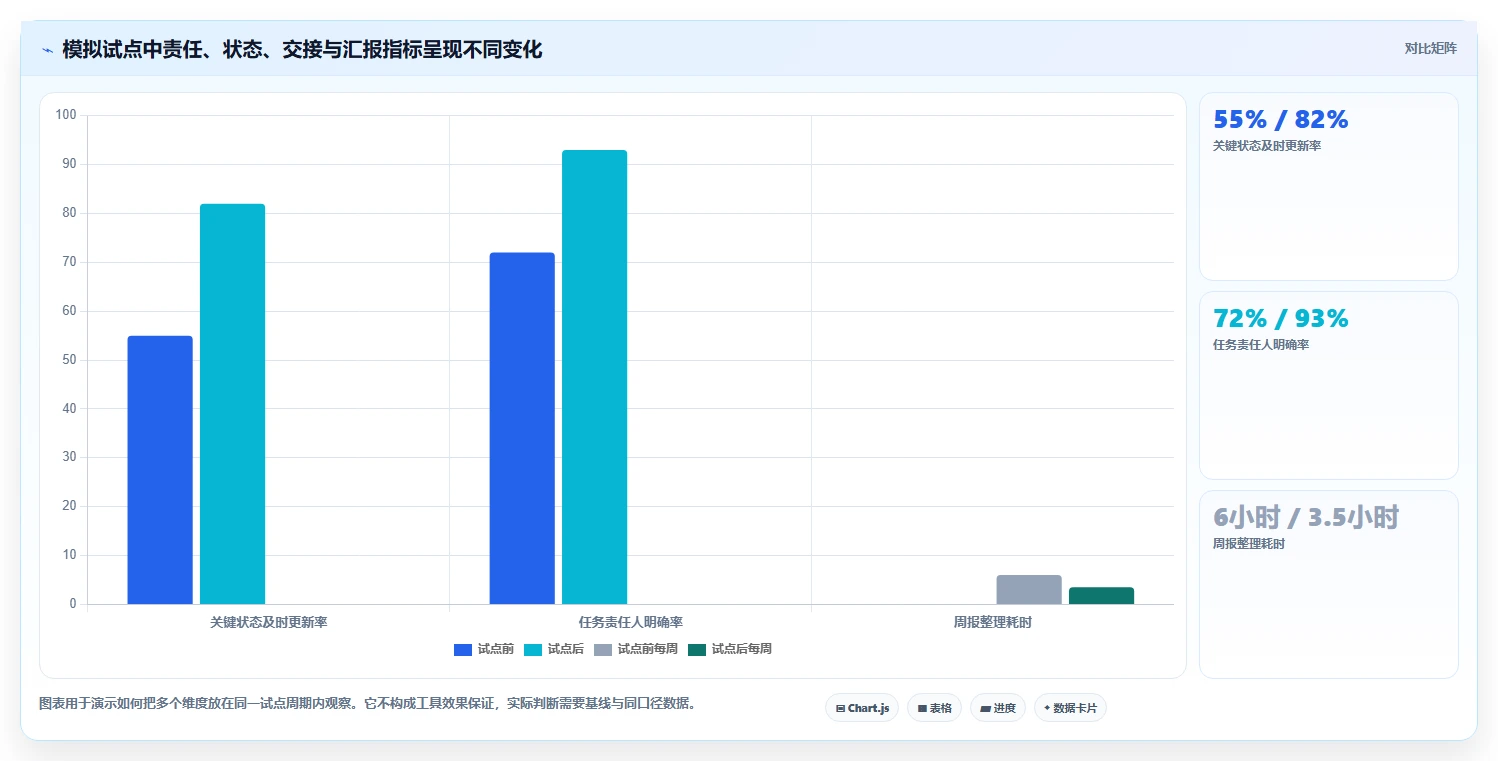Select the dark green 试点后每周 bar
The image size is (1498, 761).
(1101, 596)
